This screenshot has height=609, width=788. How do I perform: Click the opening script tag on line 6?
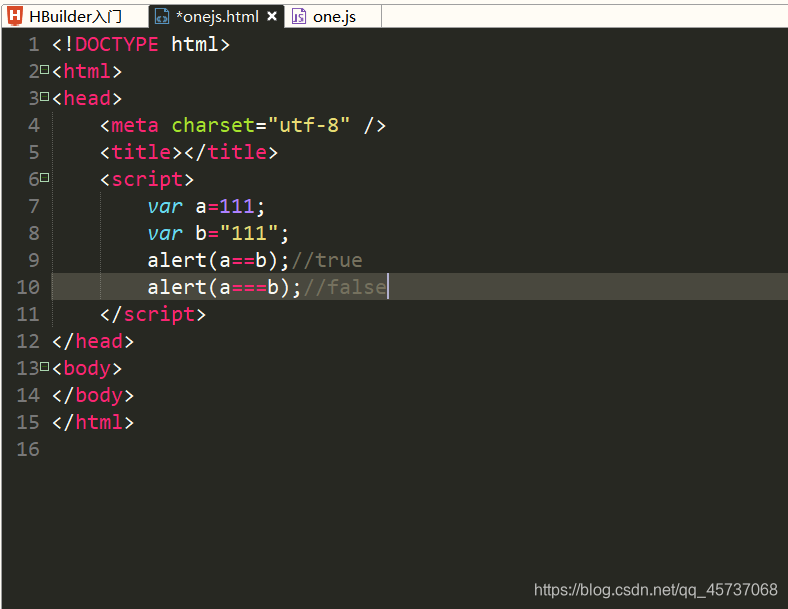[147, 179]
